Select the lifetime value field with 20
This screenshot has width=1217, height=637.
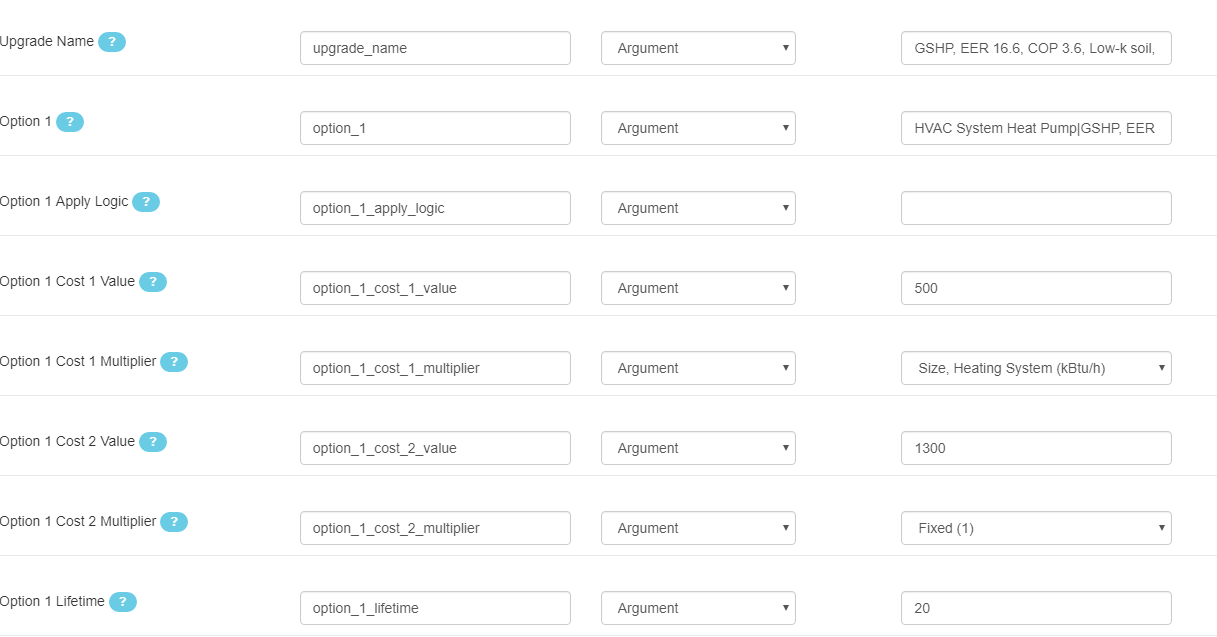[x=1036, y=608]
